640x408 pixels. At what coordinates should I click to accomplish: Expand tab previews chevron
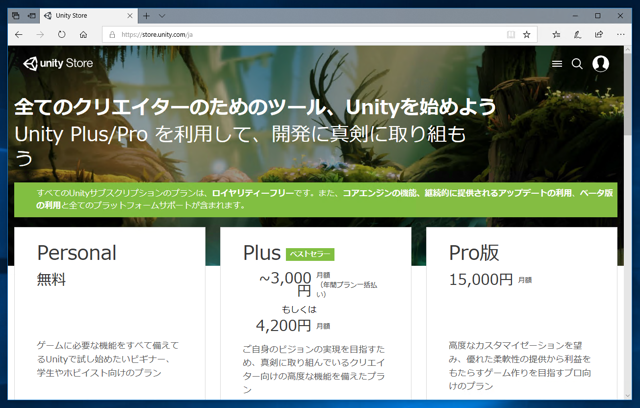[162, 16]
